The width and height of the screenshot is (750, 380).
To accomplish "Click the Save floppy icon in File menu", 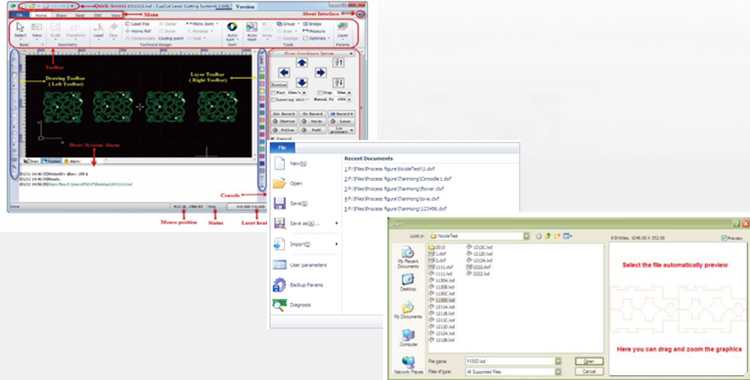I will 280,203.
